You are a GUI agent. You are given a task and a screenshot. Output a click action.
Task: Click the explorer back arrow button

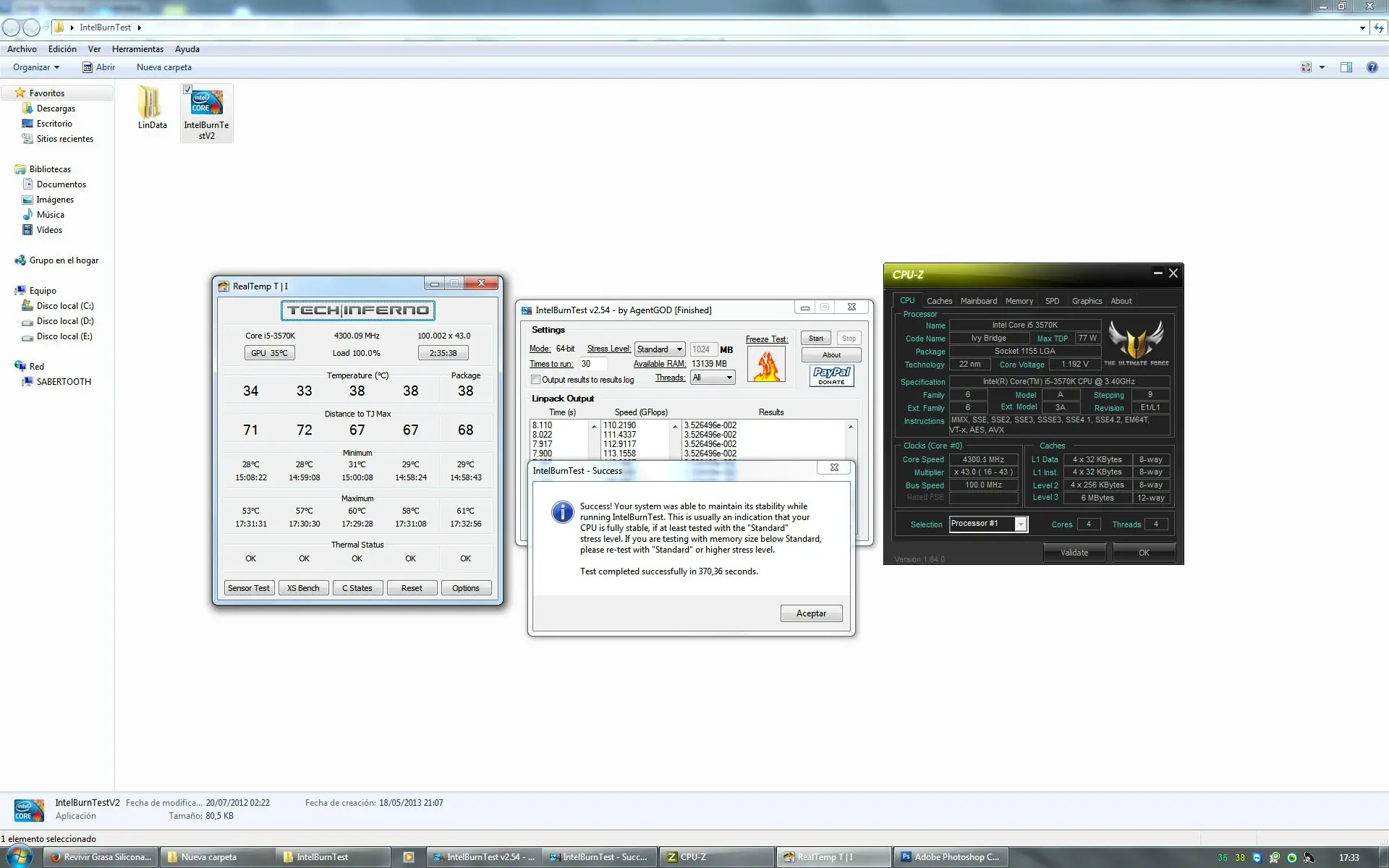(12, 27)
